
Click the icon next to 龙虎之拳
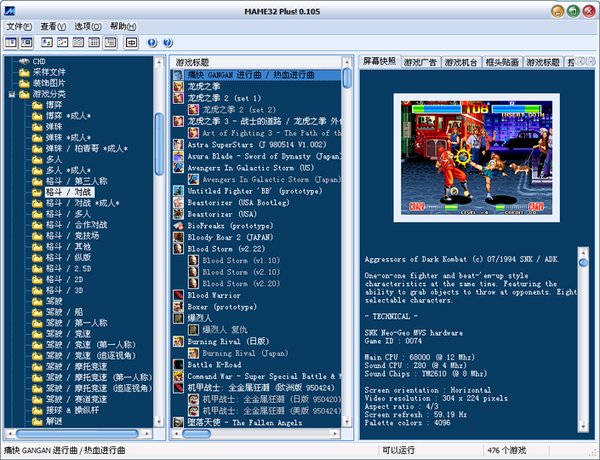pos(178,86)
